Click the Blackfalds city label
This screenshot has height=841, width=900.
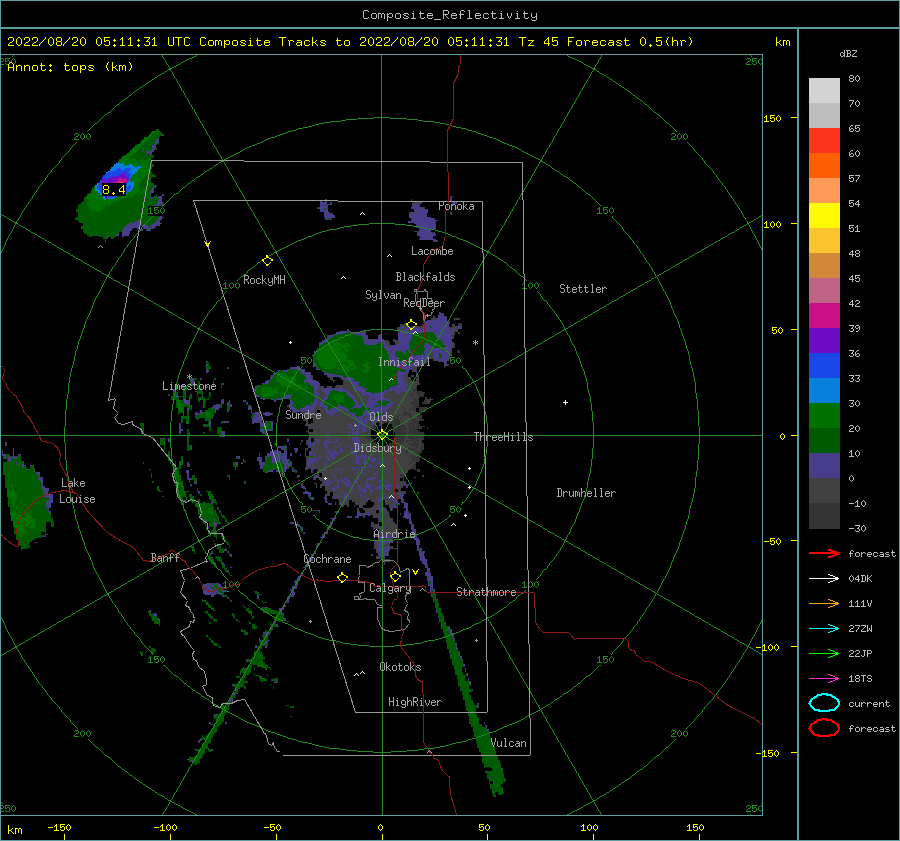[x=425, y=277]
